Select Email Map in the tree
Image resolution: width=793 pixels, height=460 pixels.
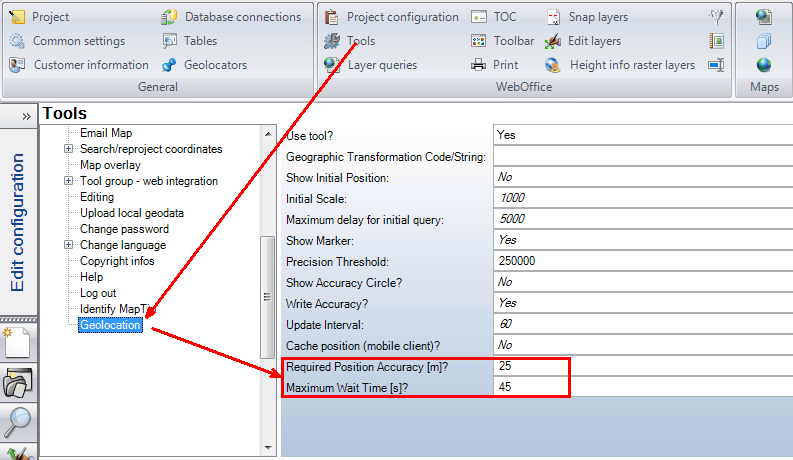click(106, 133)
